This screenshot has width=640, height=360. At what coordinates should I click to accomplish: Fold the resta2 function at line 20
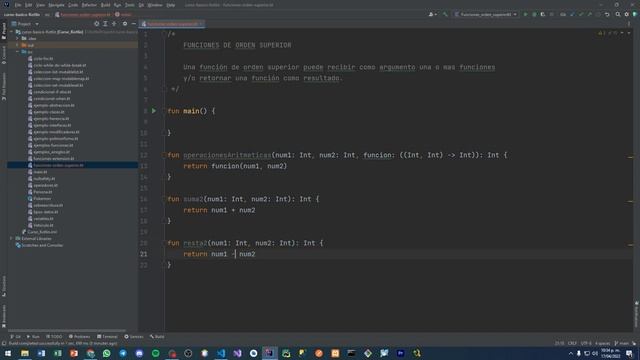(164, 243)
